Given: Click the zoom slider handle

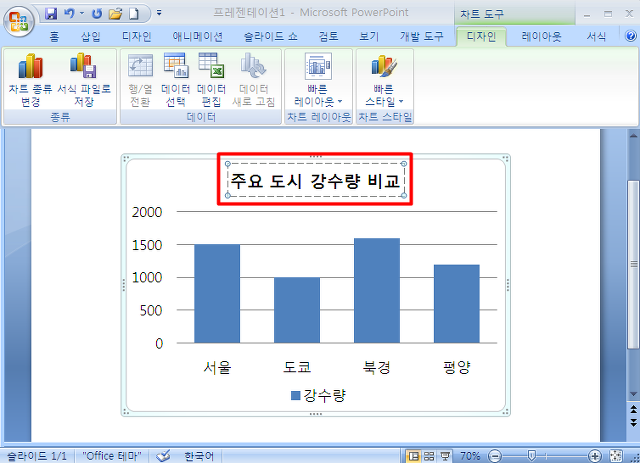Looking at the screenshot, I should 531,455.
